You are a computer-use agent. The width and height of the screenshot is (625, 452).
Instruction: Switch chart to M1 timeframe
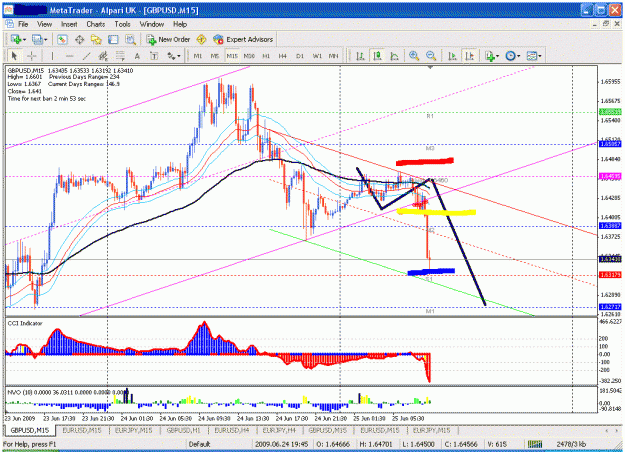(x=198, y=56)
